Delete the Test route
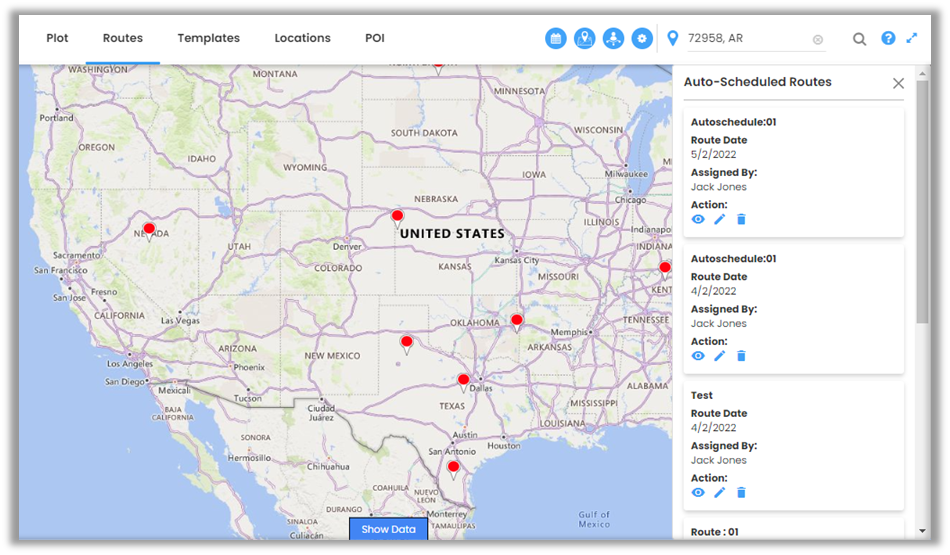Image resolution: width=950 pixels, height=555 pixels. (741, 492)
